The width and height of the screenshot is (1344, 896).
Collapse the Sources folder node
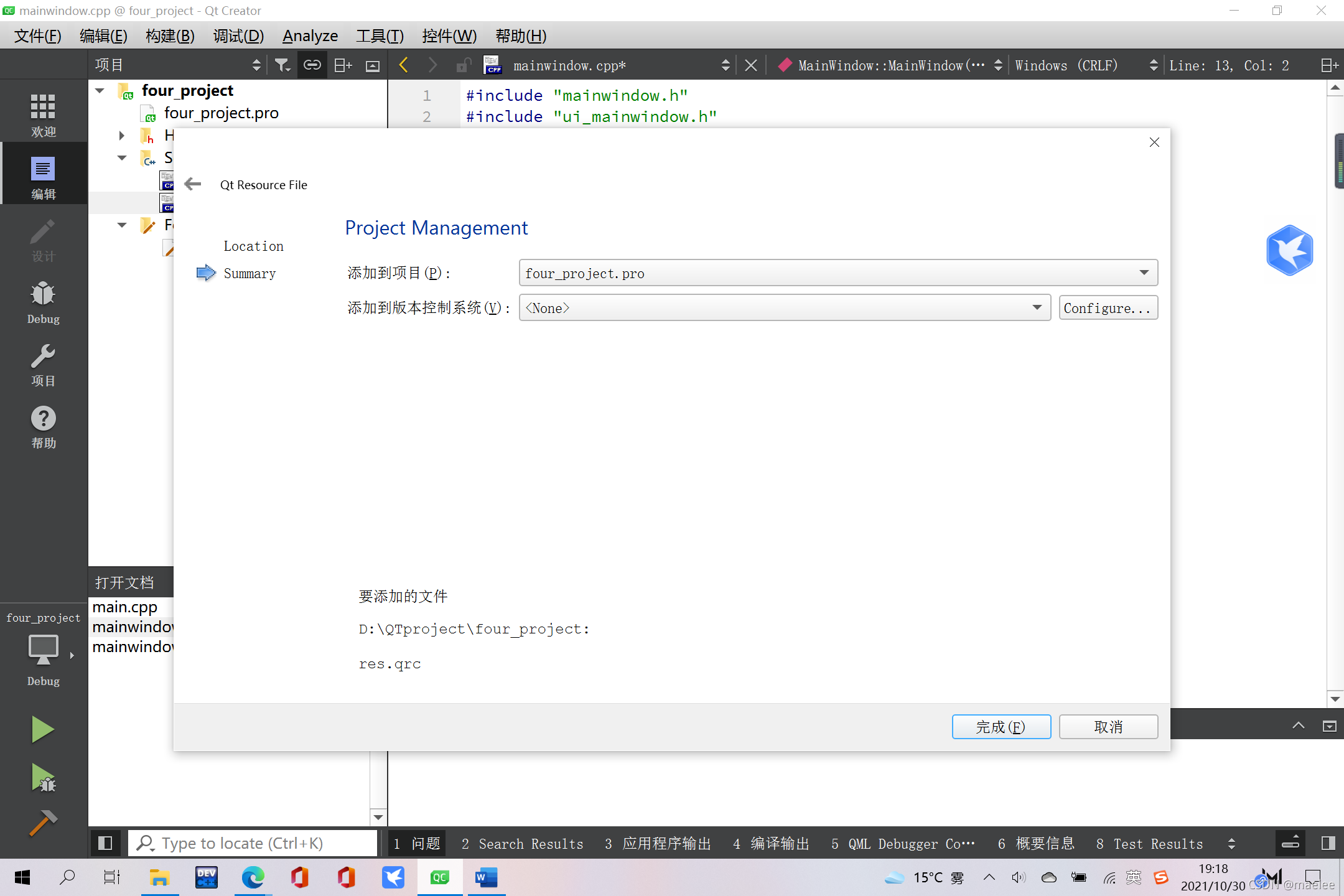point(122,158)
